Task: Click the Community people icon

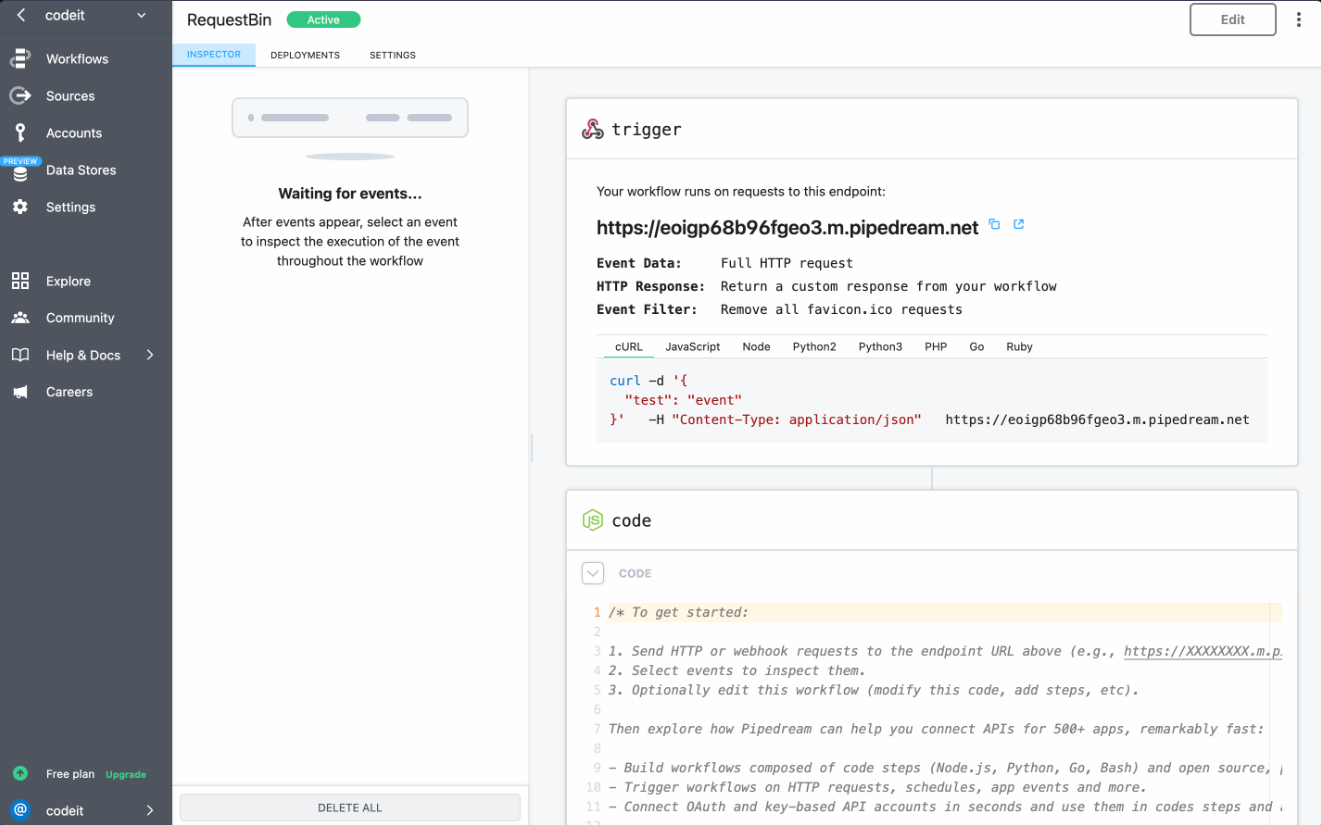Action: coord(20,318)
